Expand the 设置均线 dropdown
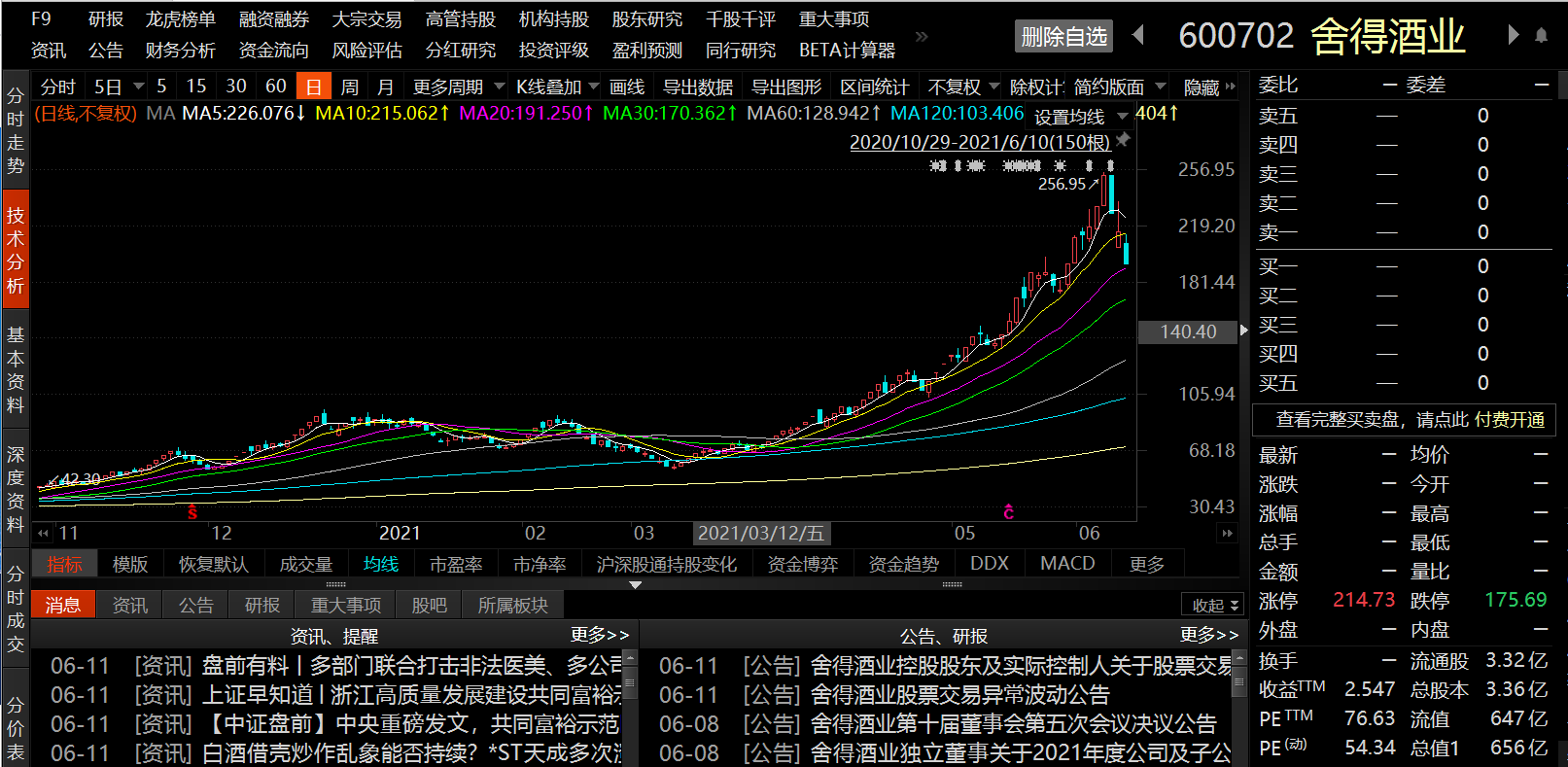The height and width of the screenshot is (767, 1568). [1079, 117]
